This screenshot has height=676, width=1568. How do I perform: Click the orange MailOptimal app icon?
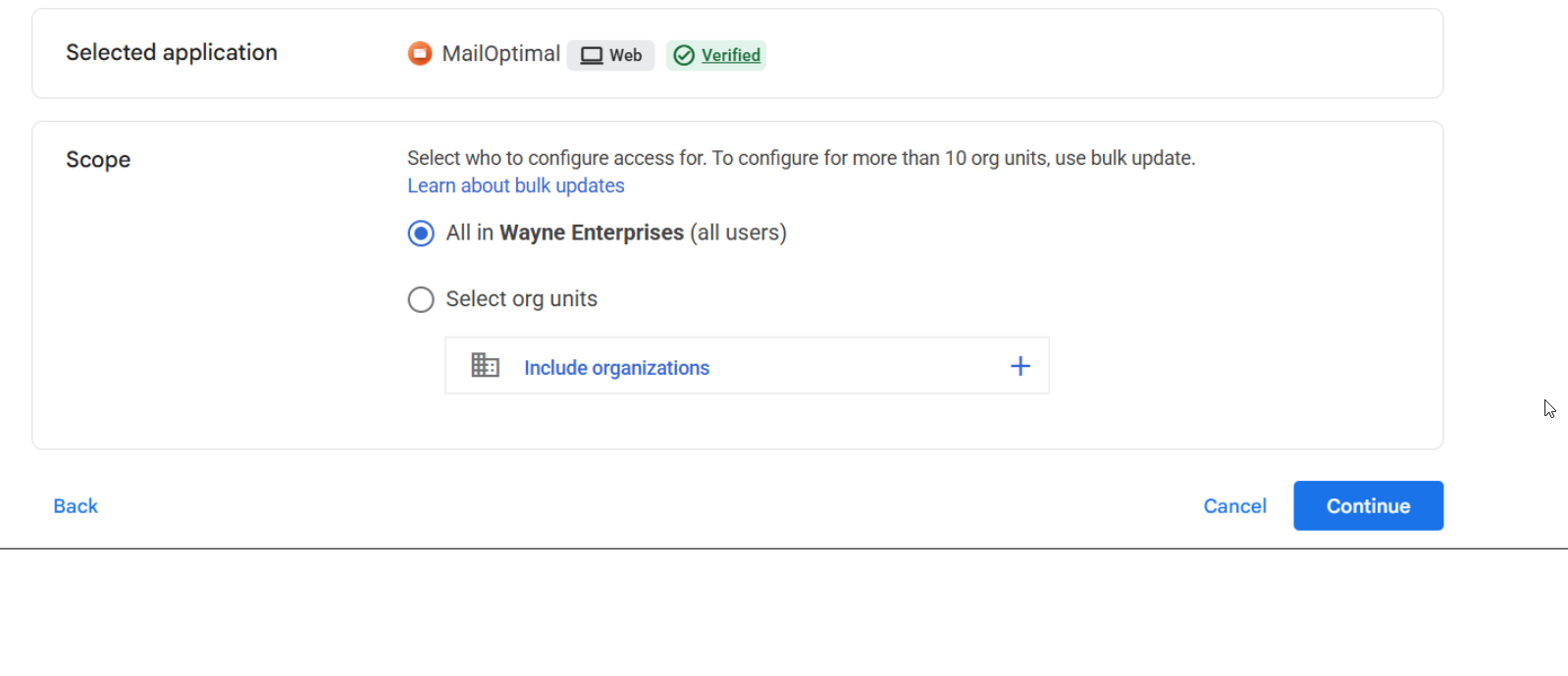(420, 54)
